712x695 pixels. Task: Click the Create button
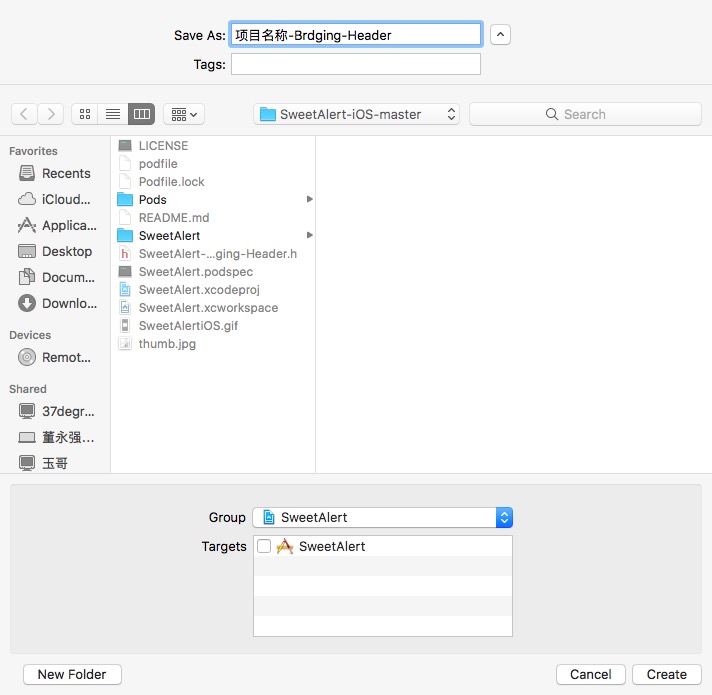pos(667,674)
